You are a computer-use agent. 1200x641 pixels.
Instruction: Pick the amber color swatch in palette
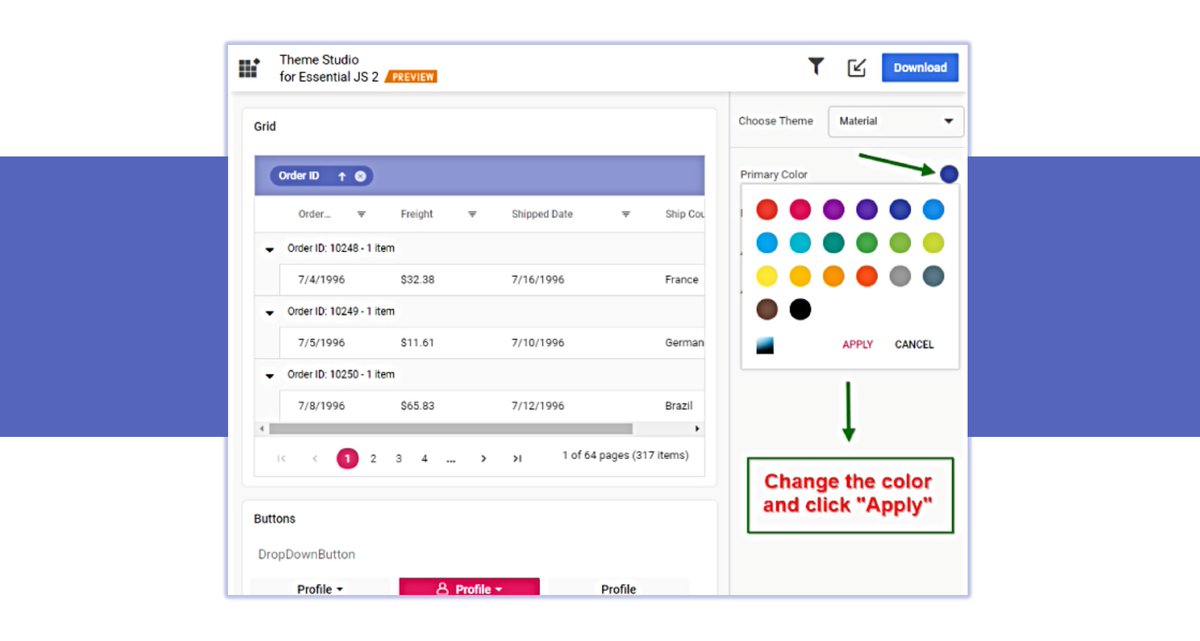800,276
